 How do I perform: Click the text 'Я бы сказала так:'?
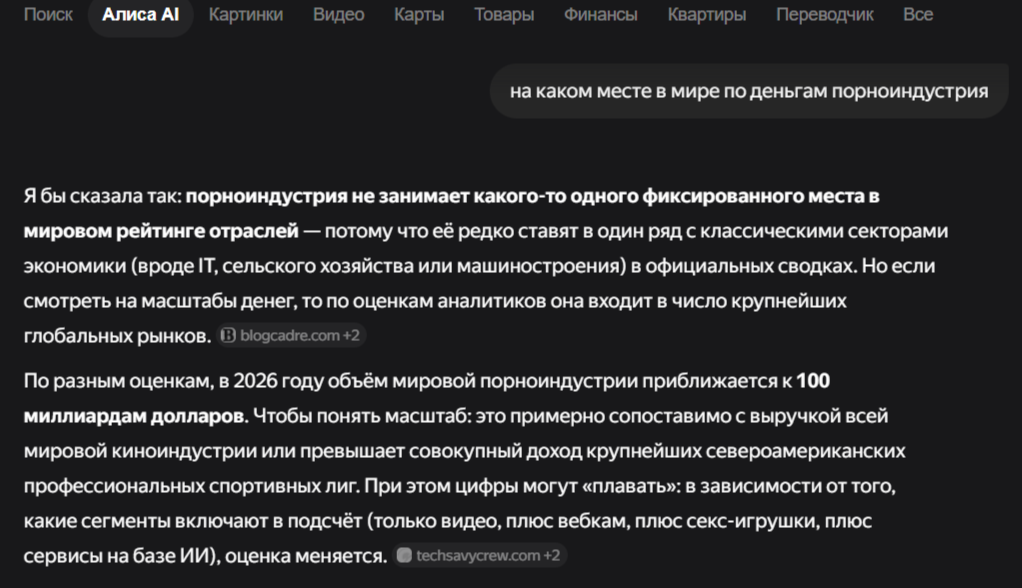click(x=103, y=196)
